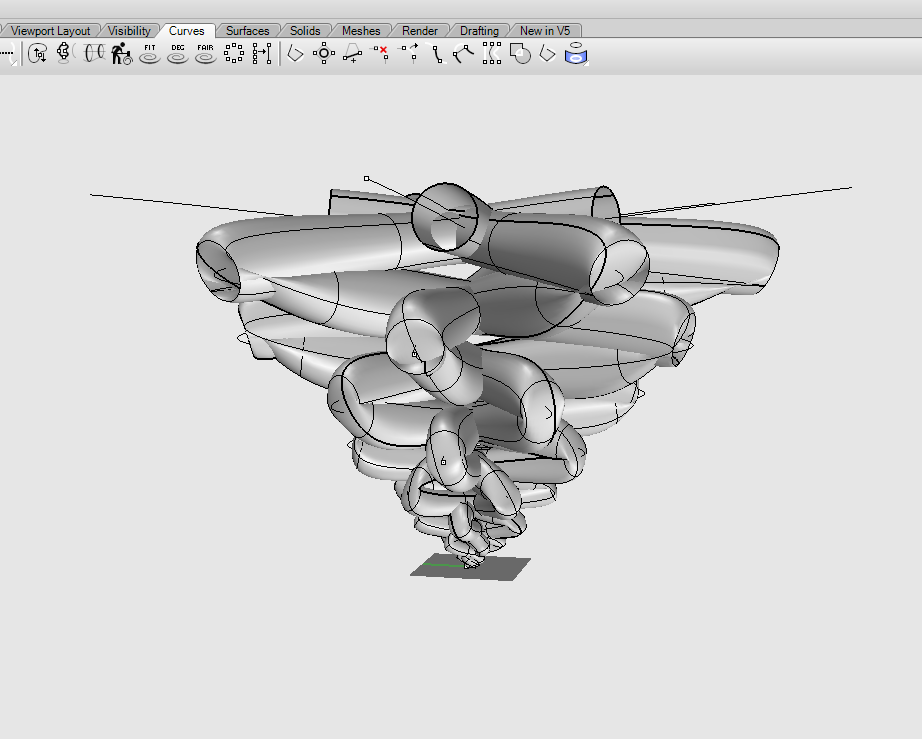Screen dimensions: 922x739
Task: Click the circle with four handles icon
Action: 323,53
